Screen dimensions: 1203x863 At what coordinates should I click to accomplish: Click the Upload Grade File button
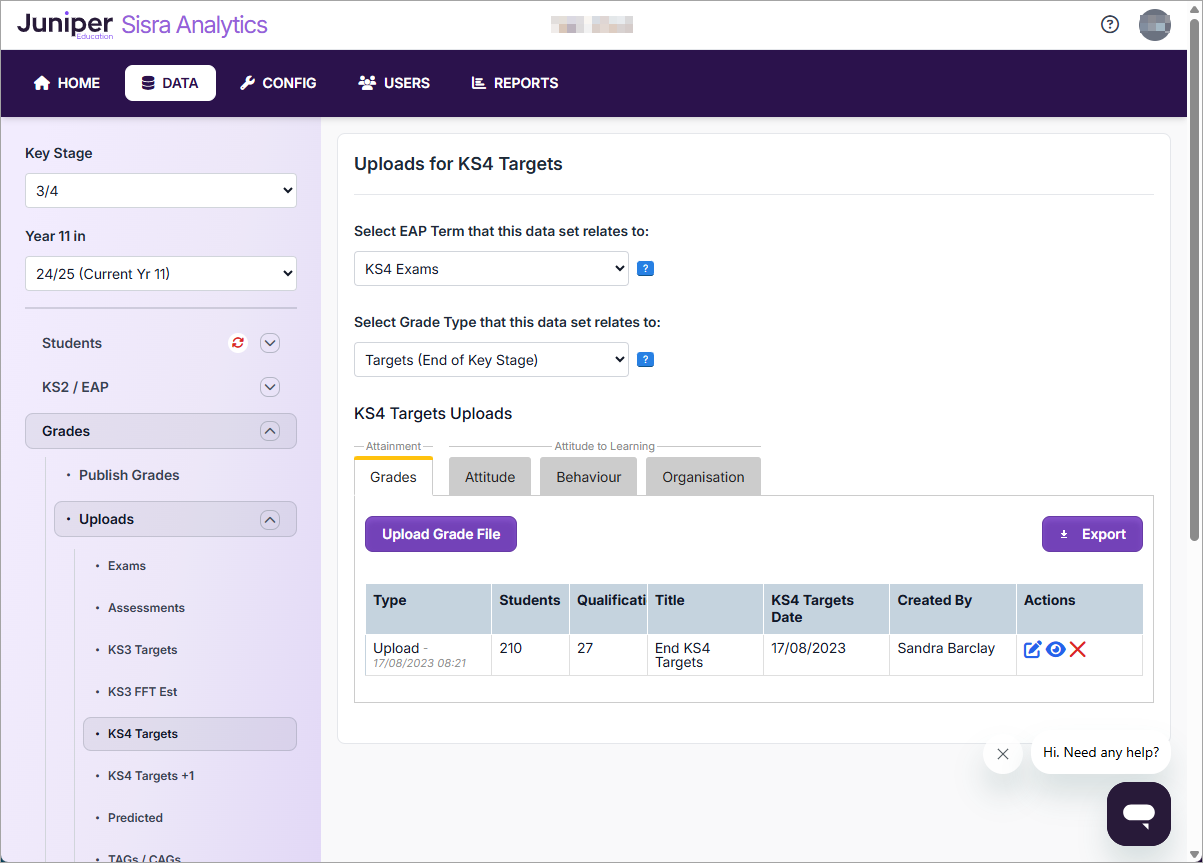click(441, 534)
